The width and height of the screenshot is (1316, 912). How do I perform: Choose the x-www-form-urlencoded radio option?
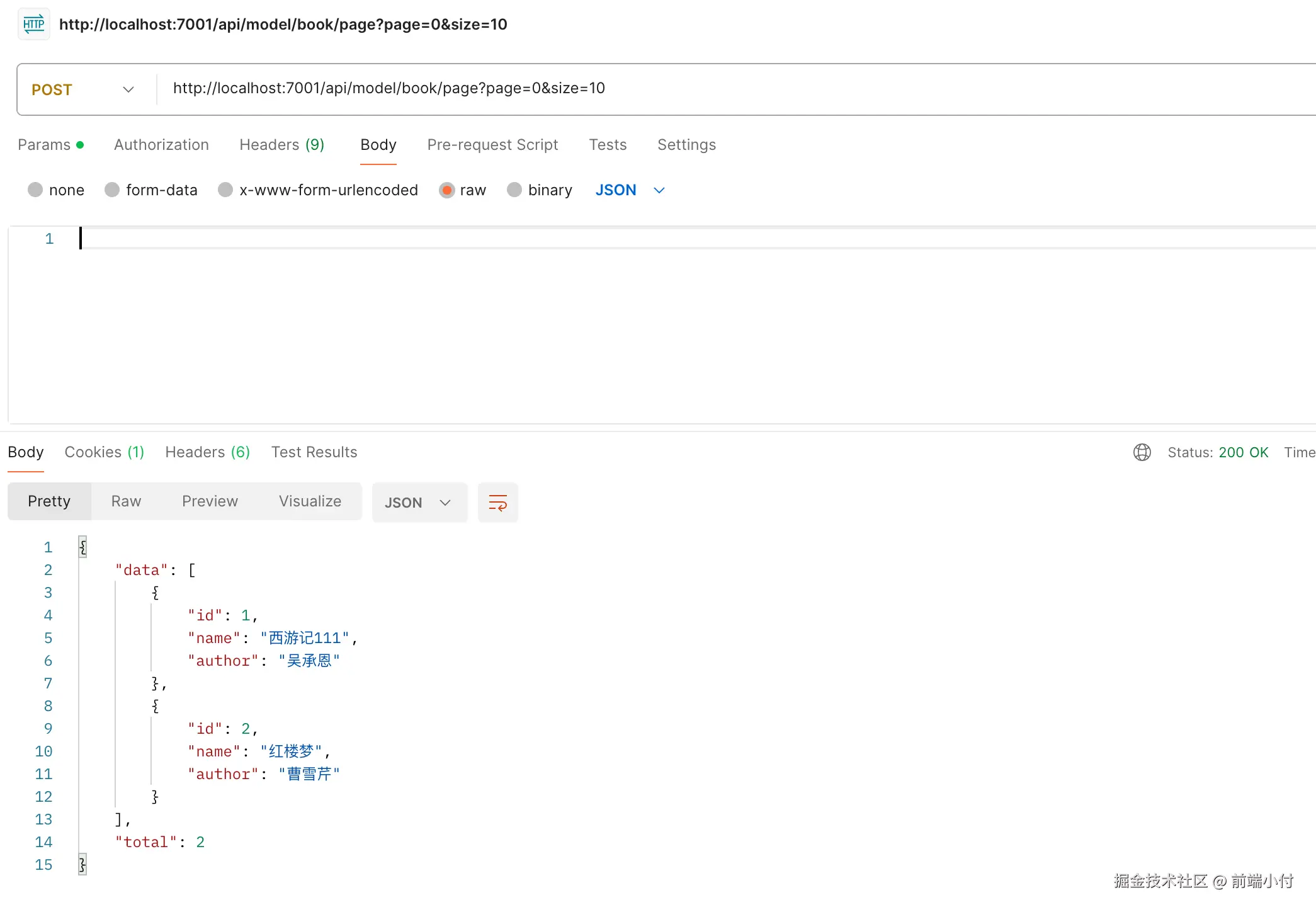click(x=225, y=190)
